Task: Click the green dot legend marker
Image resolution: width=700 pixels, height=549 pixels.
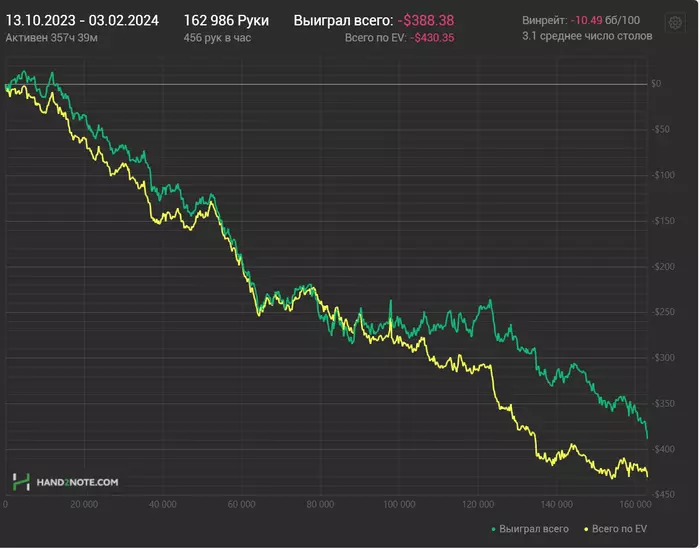Action: tap(495, 528)
